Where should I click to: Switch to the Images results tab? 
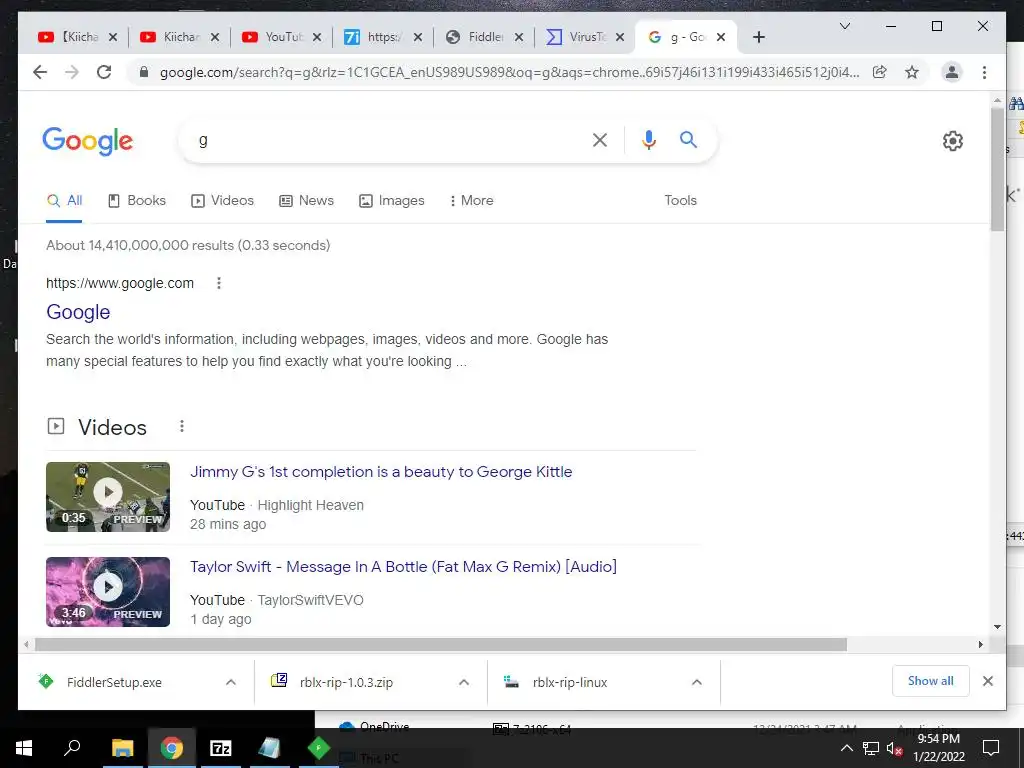coord(392,200)
